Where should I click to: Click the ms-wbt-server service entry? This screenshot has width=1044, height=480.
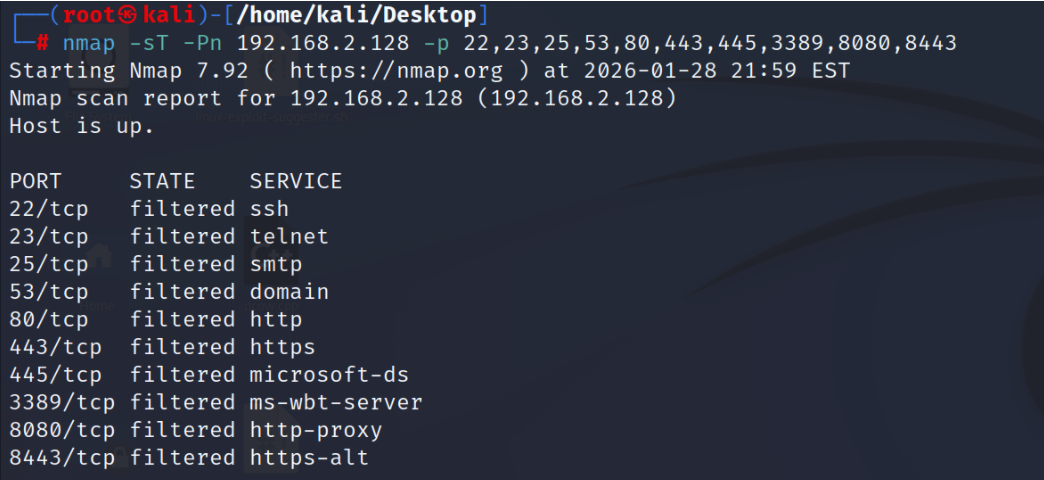click(336, 403)
